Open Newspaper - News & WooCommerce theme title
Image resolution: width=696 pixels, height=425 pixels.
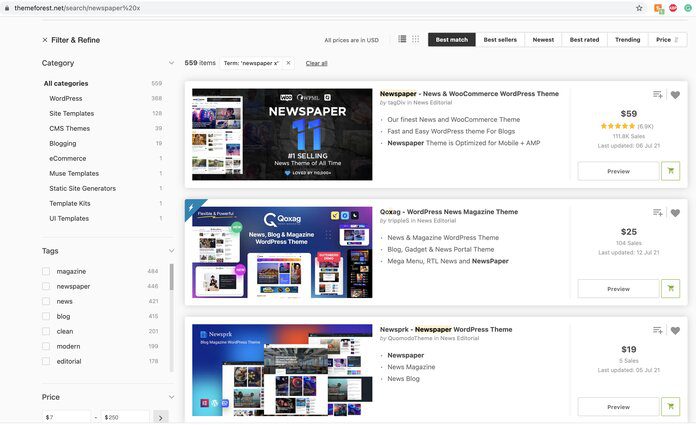tap(469, 94)
